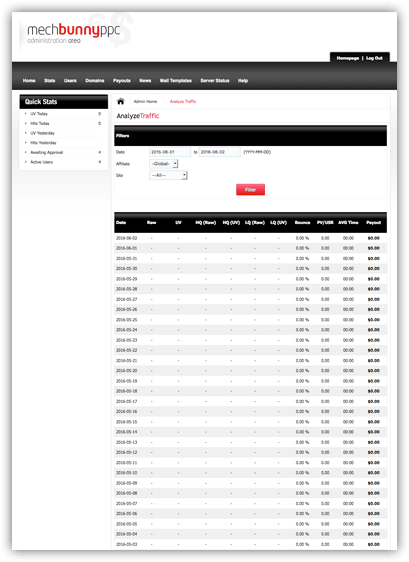Click the end date input field

(219, 152)
